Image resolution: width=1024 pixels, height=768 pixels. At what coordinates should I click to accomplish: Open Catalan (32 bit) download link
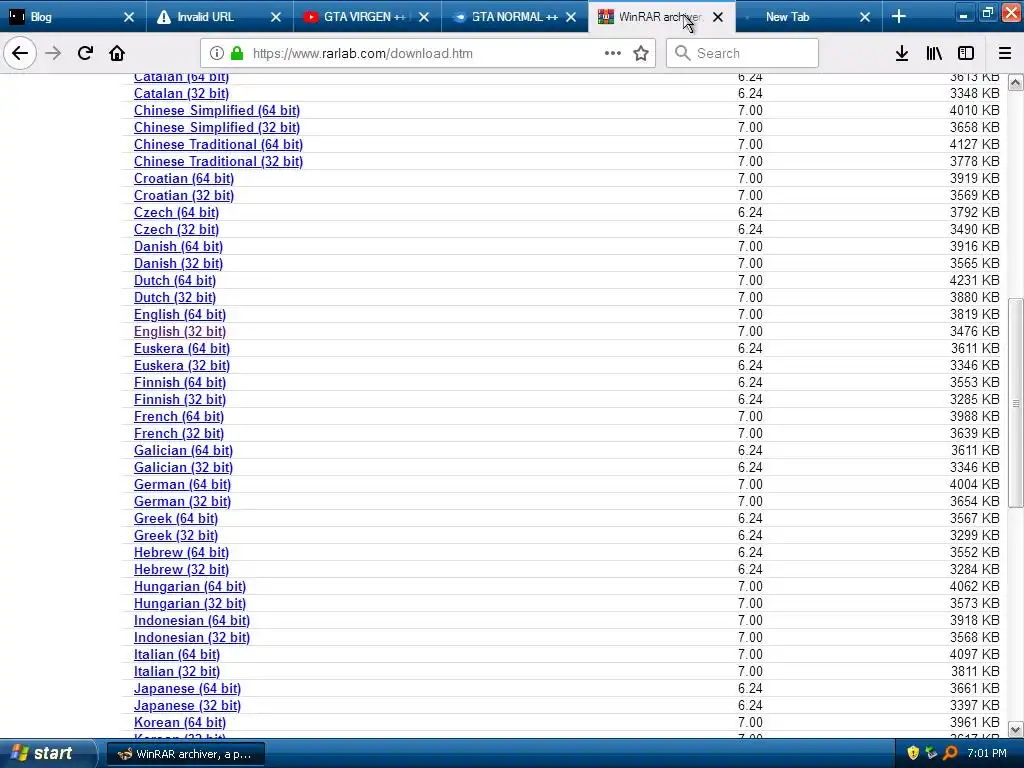coord(182,93)
